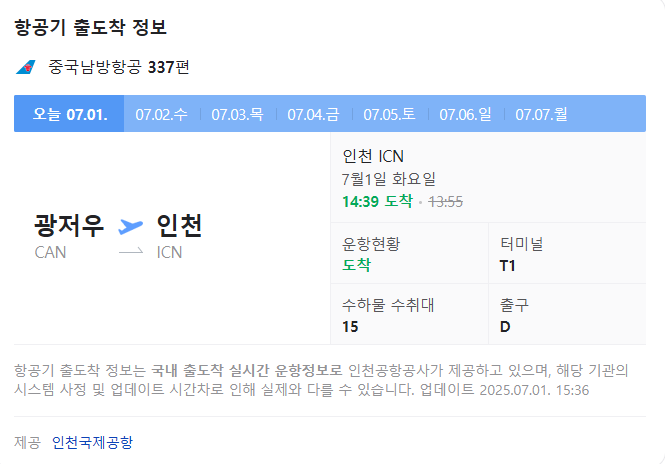Screen dimensions: 665x464
Task: Open the 인천국제공항 provider link
Action: pyautogui.click(x=92, y=442)
